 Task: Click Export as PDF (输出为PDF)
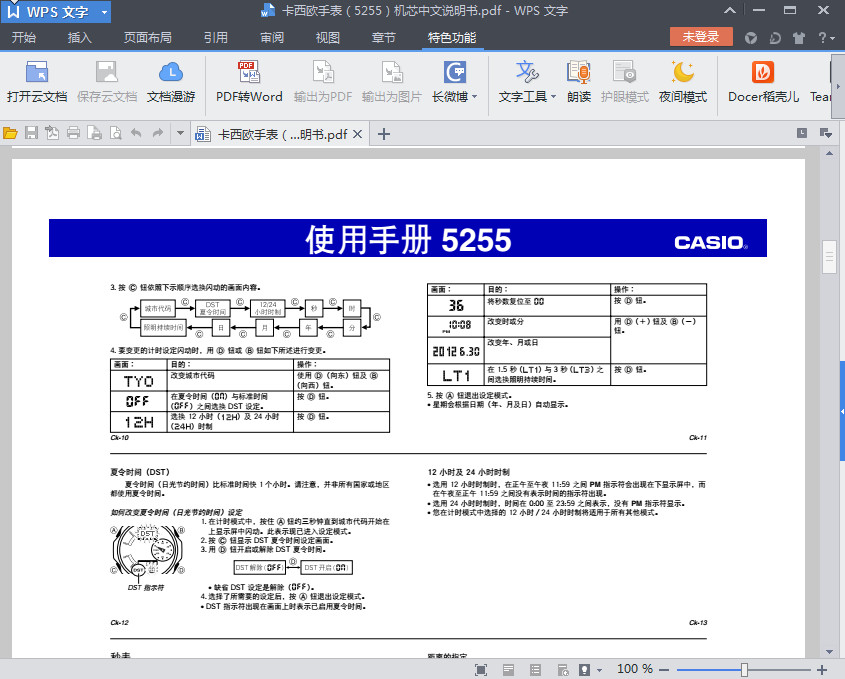click(x=323, y=82)
